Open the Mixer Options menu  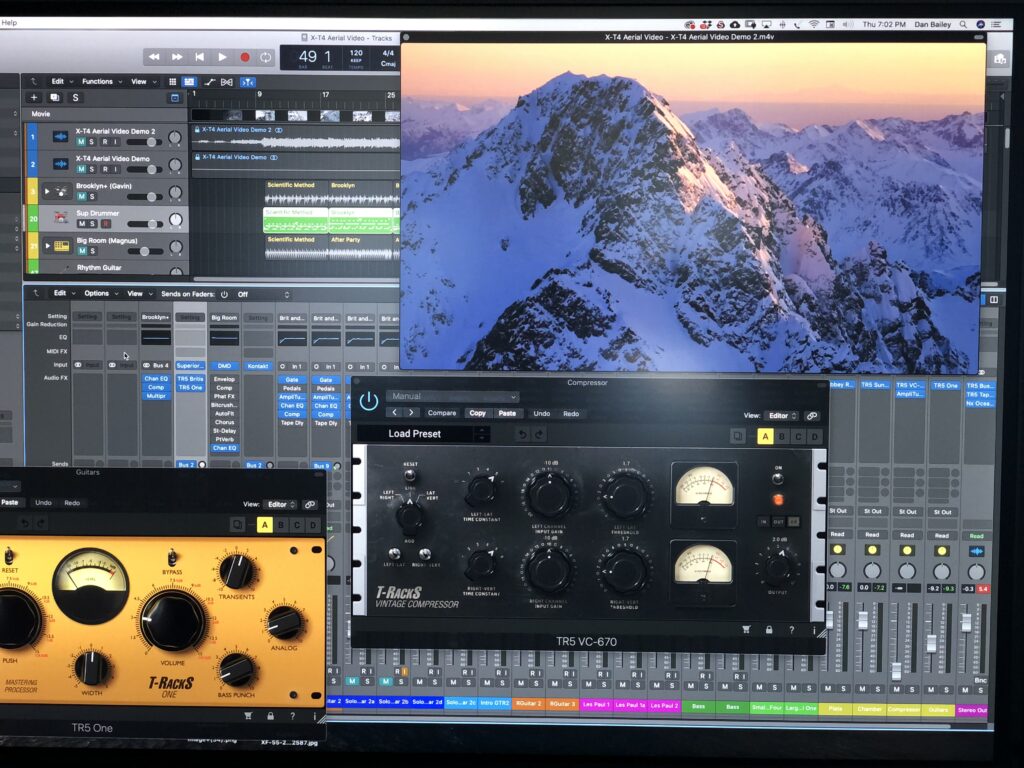[100, 294]
